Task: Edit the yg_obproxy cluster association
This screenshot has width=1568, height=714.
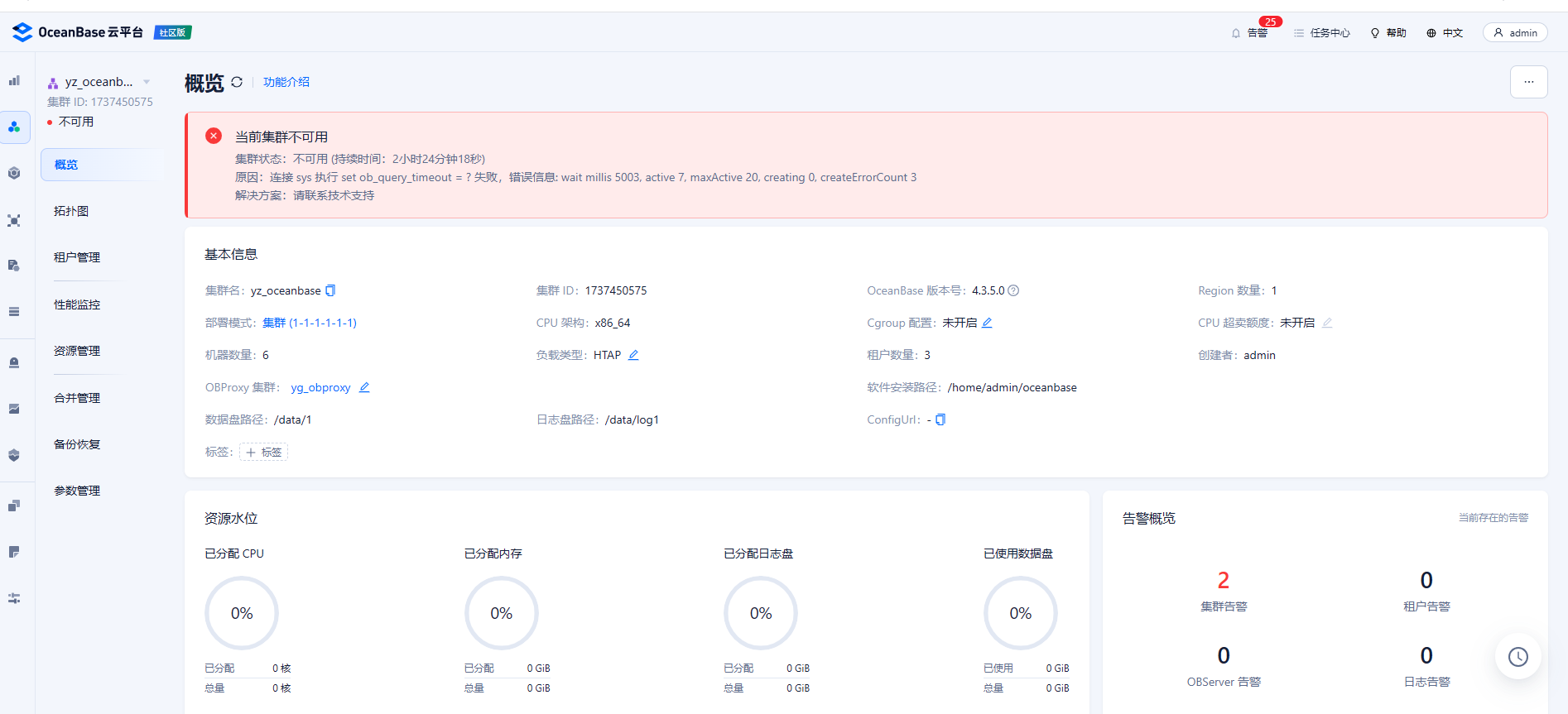Action: pyautogui.click(x=364, y=387)
